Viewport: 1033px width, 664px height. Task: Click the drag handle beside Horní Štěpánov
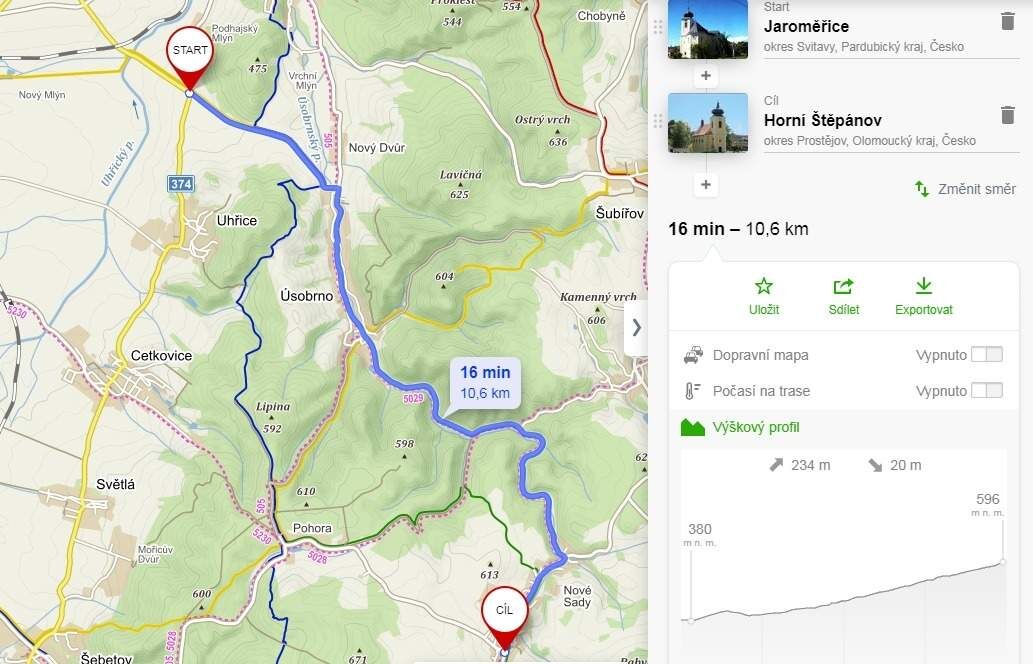[x=657, y=121]
